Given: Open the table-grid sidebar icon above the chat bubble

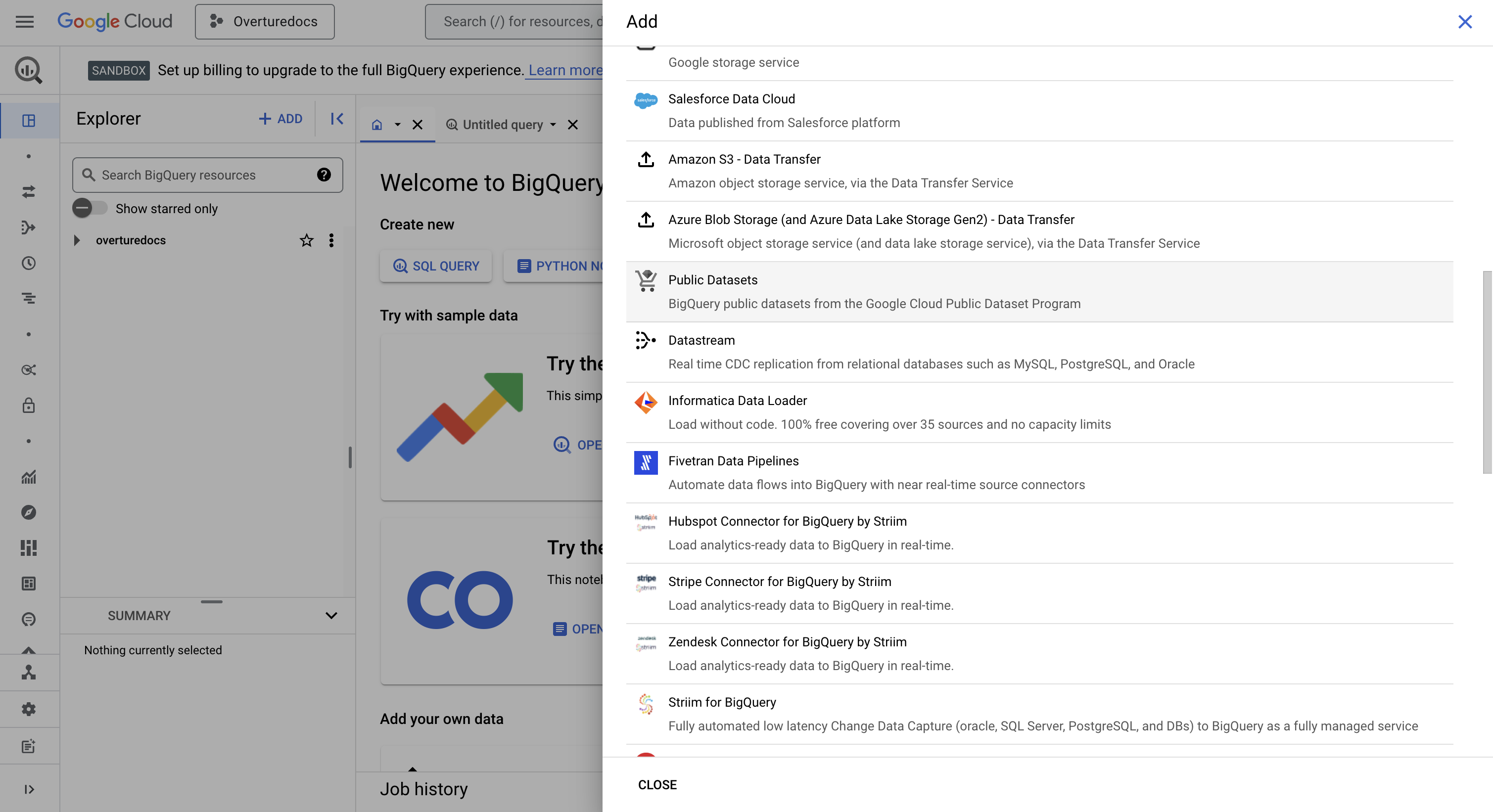Looking at the screenshot, I should coord(28,584).
